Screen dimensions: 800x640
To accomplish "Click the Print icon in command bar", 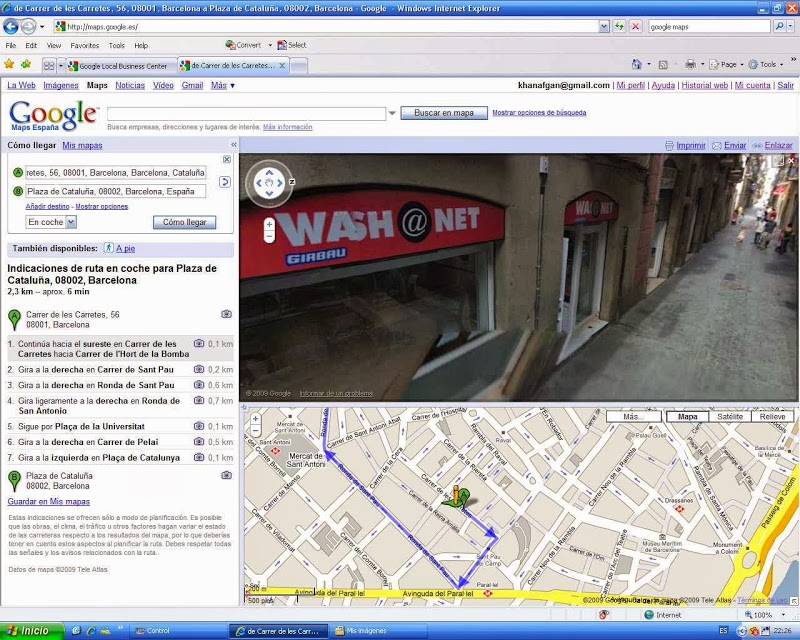I will [690, 64].
